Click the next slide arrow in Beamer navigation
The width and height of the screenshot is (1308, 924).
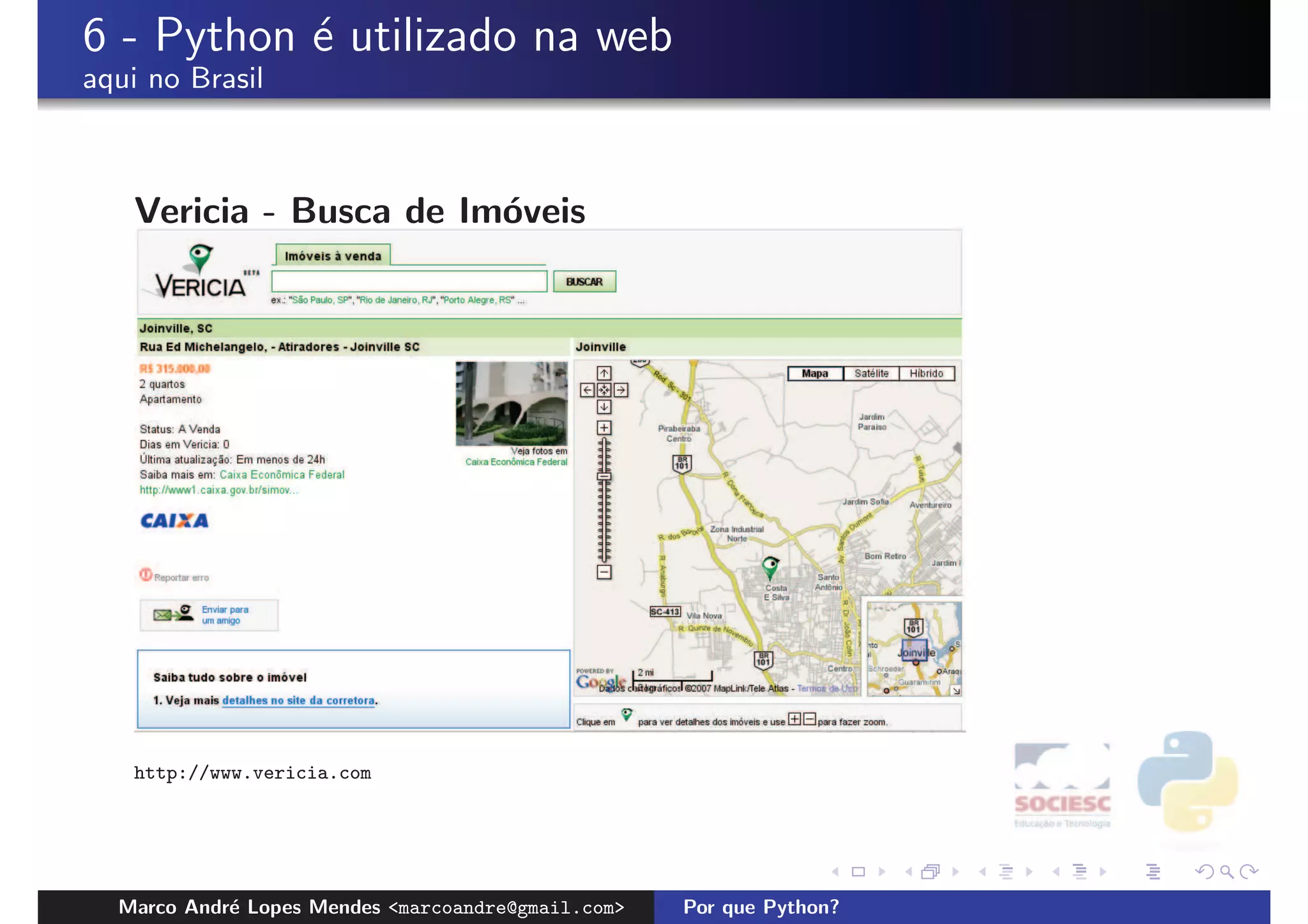coord(882,872)
